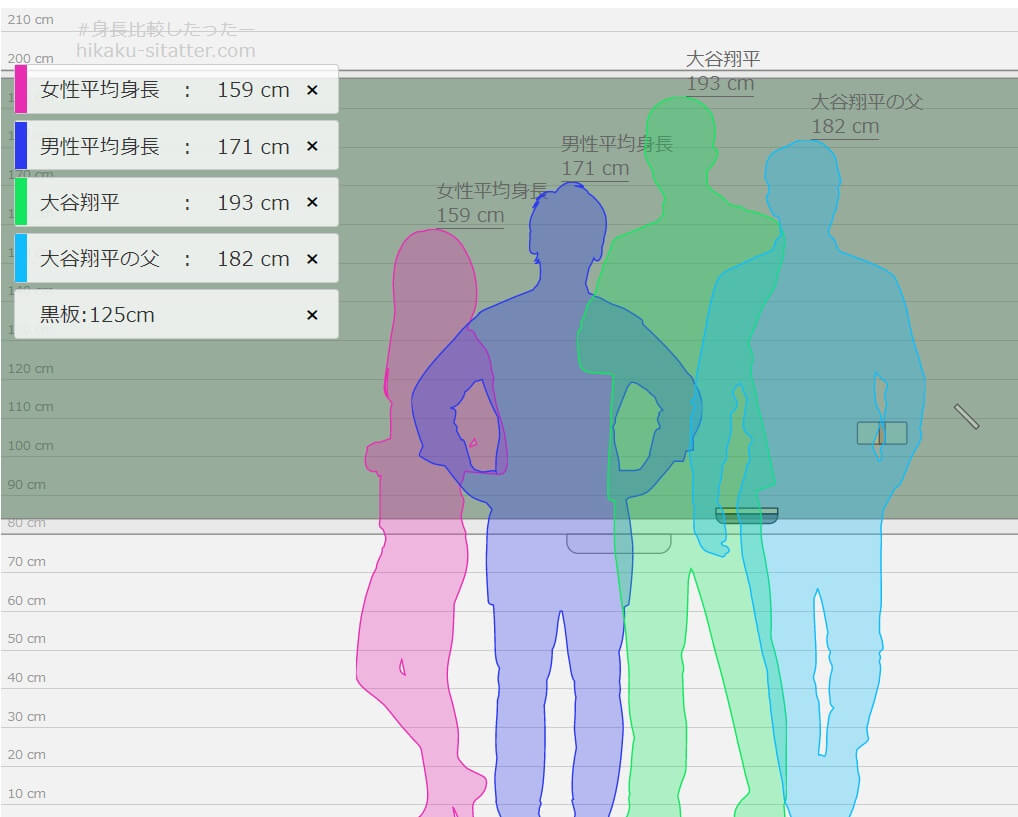This screenshot has width=1018, height=817.
Task: Select the green swatch beside 大谷翔平 in the legend
Action: pyautogui.click(x=21, y=202)
